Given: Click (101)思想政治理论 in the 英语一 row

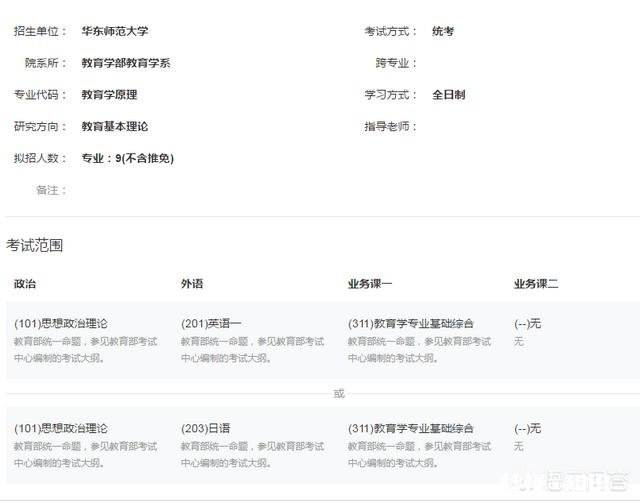Looking at the screenshot, I should [61, 324].
